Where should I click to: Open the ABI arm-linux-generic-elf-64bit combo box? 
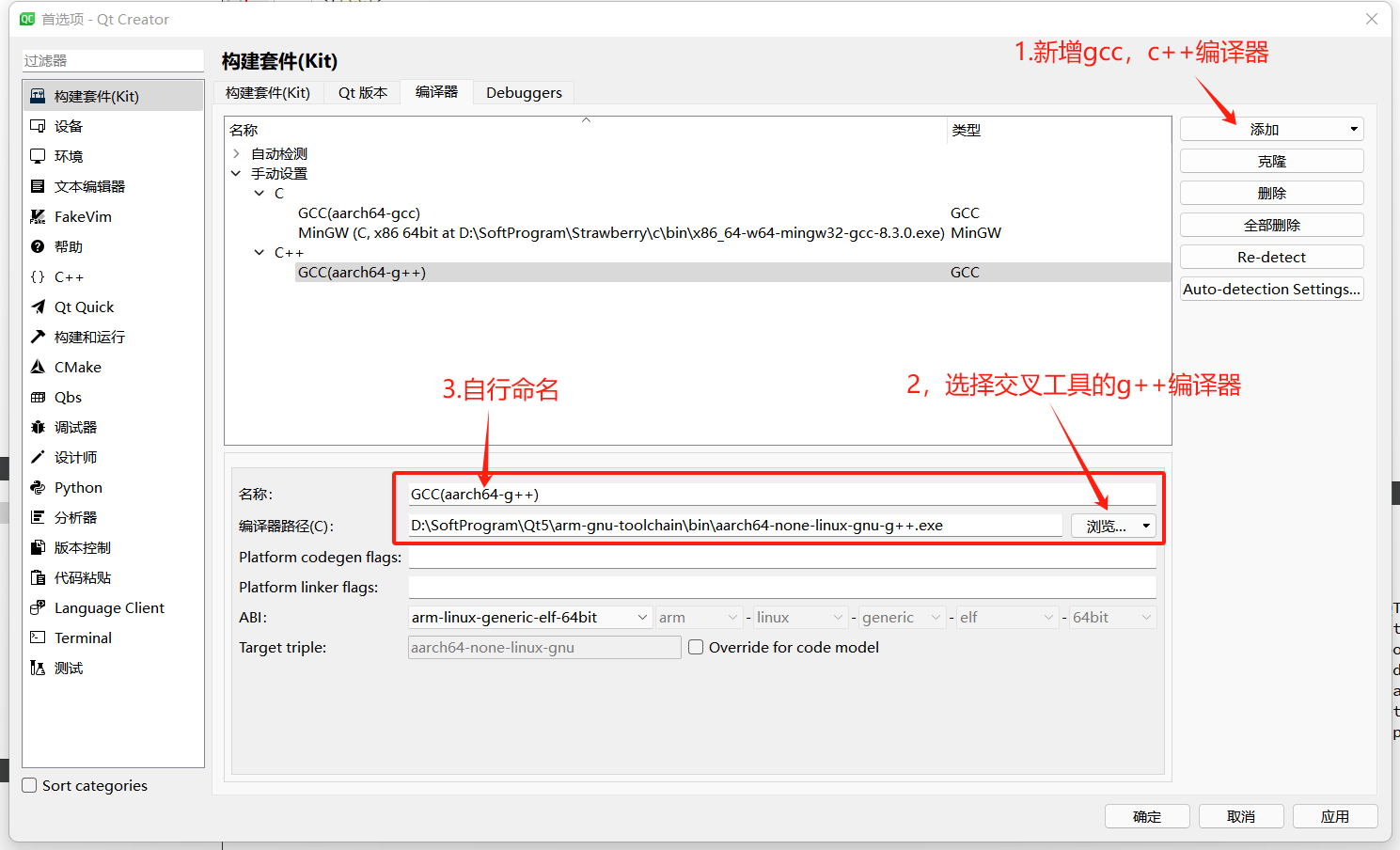(x=530, y=617)
